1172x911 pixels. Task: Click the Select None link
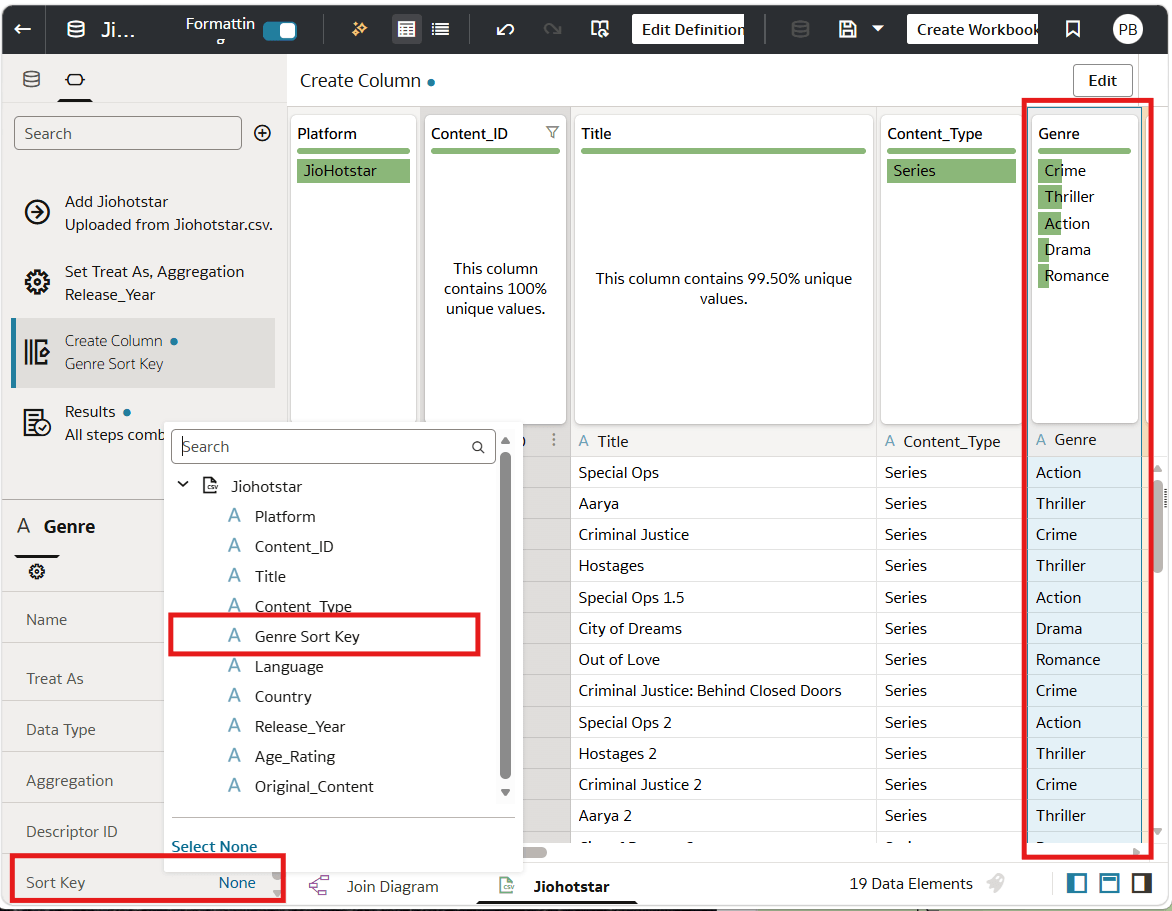pos(215,846)
